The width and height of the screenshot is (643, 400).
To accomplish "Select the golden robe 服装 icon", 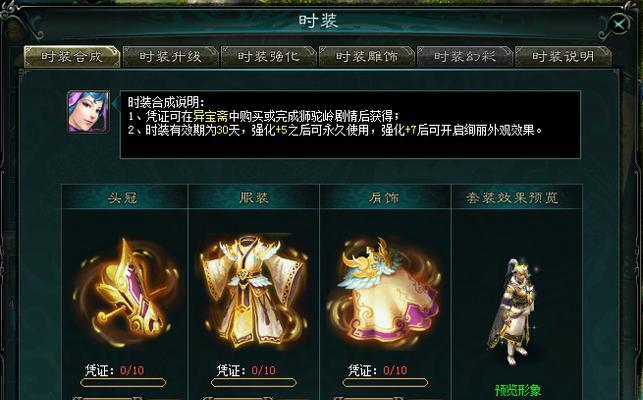I will (253, 291).
